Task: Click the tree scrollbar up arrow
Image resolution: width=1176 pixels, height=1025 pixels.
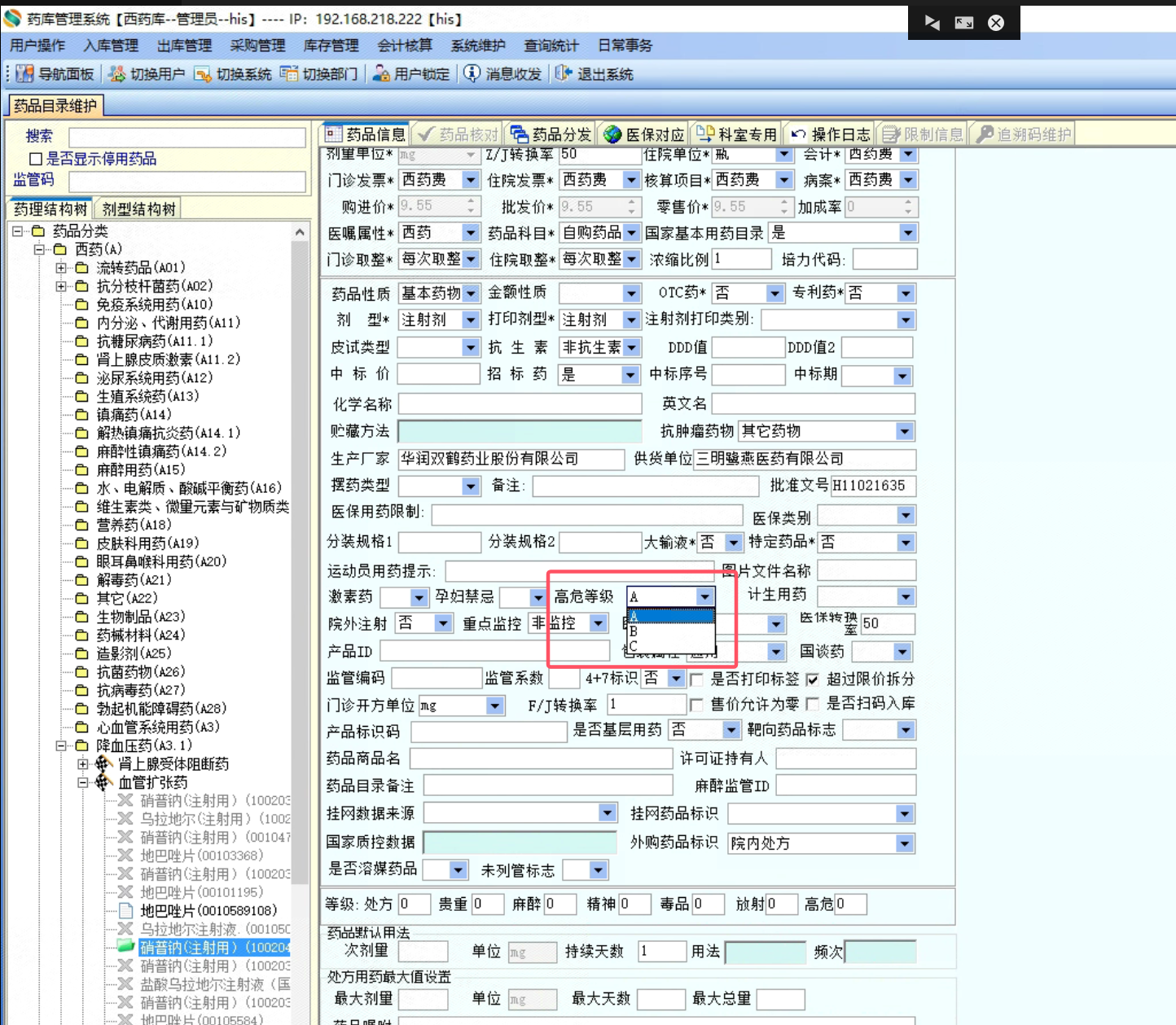Action: [301, 232]
